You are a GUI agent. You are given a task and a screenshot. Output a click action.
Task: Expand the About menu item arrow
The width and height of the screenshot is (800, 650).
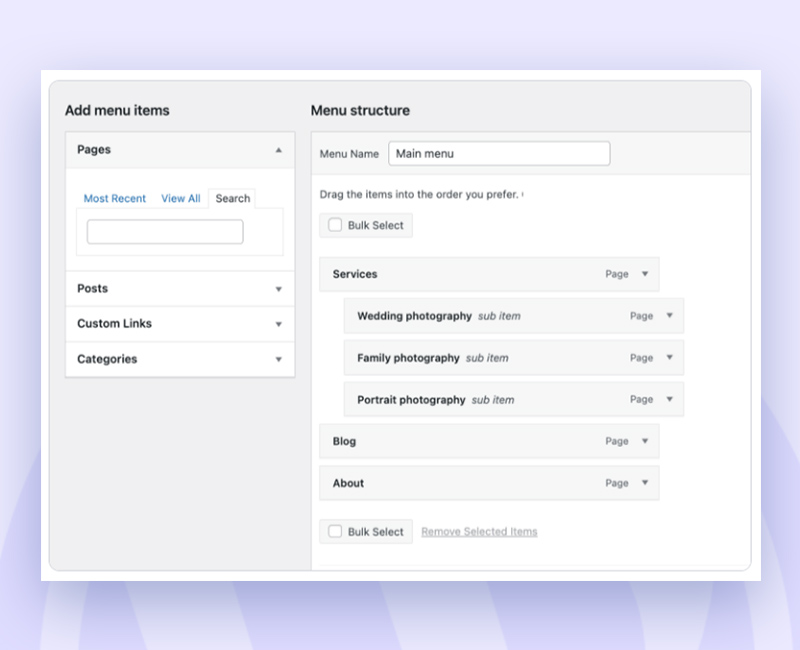point(645,483)
